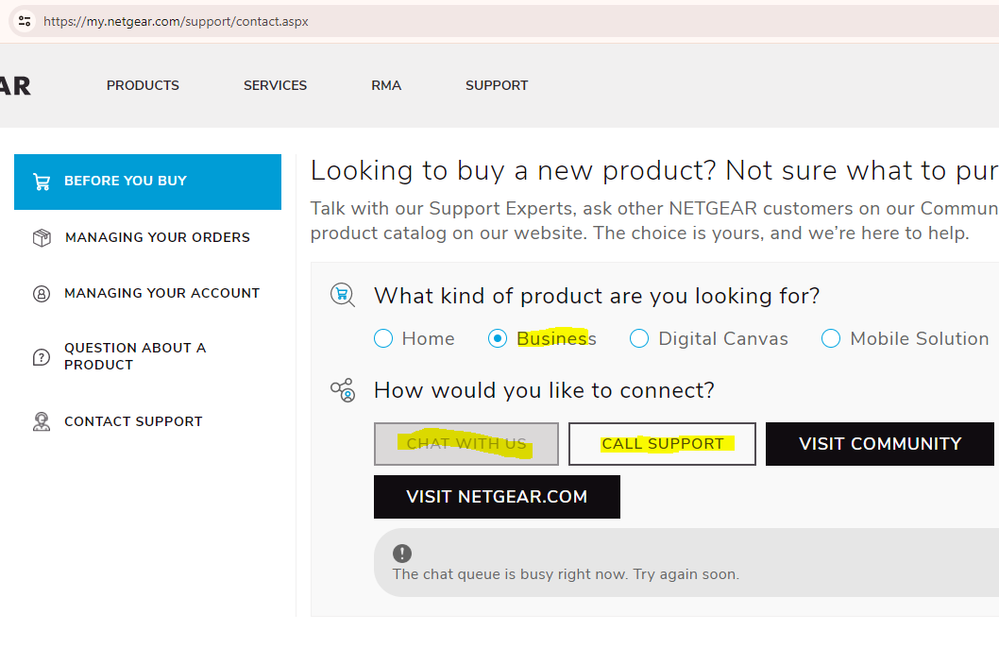
Task: Select the Business radio button
Action: pos(497,339)
